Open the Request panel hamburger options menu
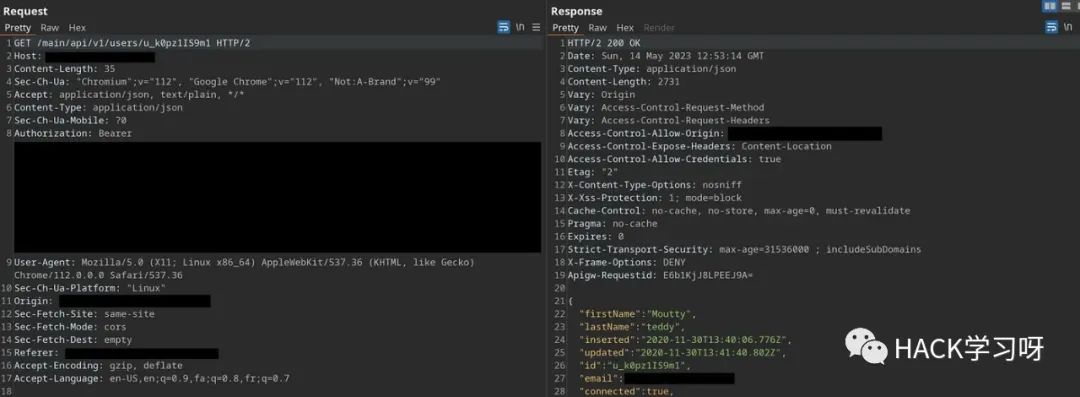The height and width of the screenshot is (397, 1080). click(x=536, y=27)
